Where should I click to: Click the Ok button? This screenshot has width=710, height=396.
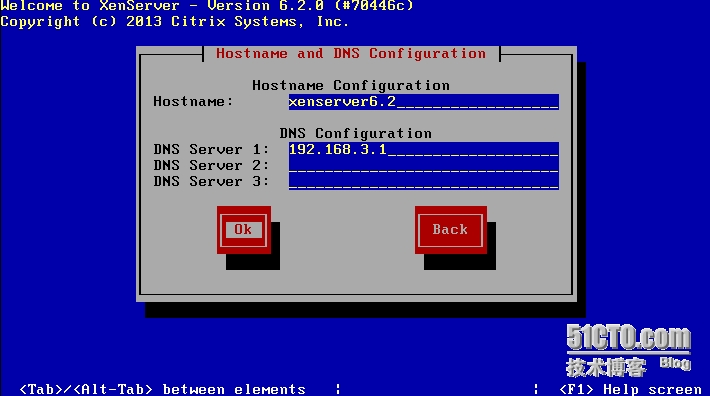(x=244, y=230)
